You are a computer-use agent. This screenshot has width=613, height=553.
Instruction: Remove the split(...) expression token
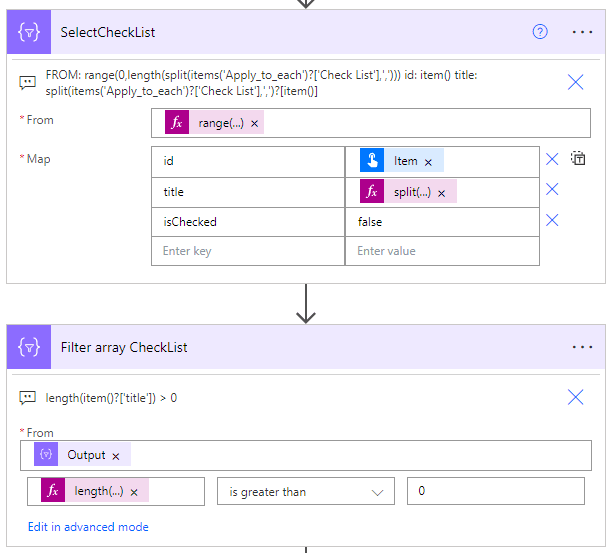click(x=441, y=192)
